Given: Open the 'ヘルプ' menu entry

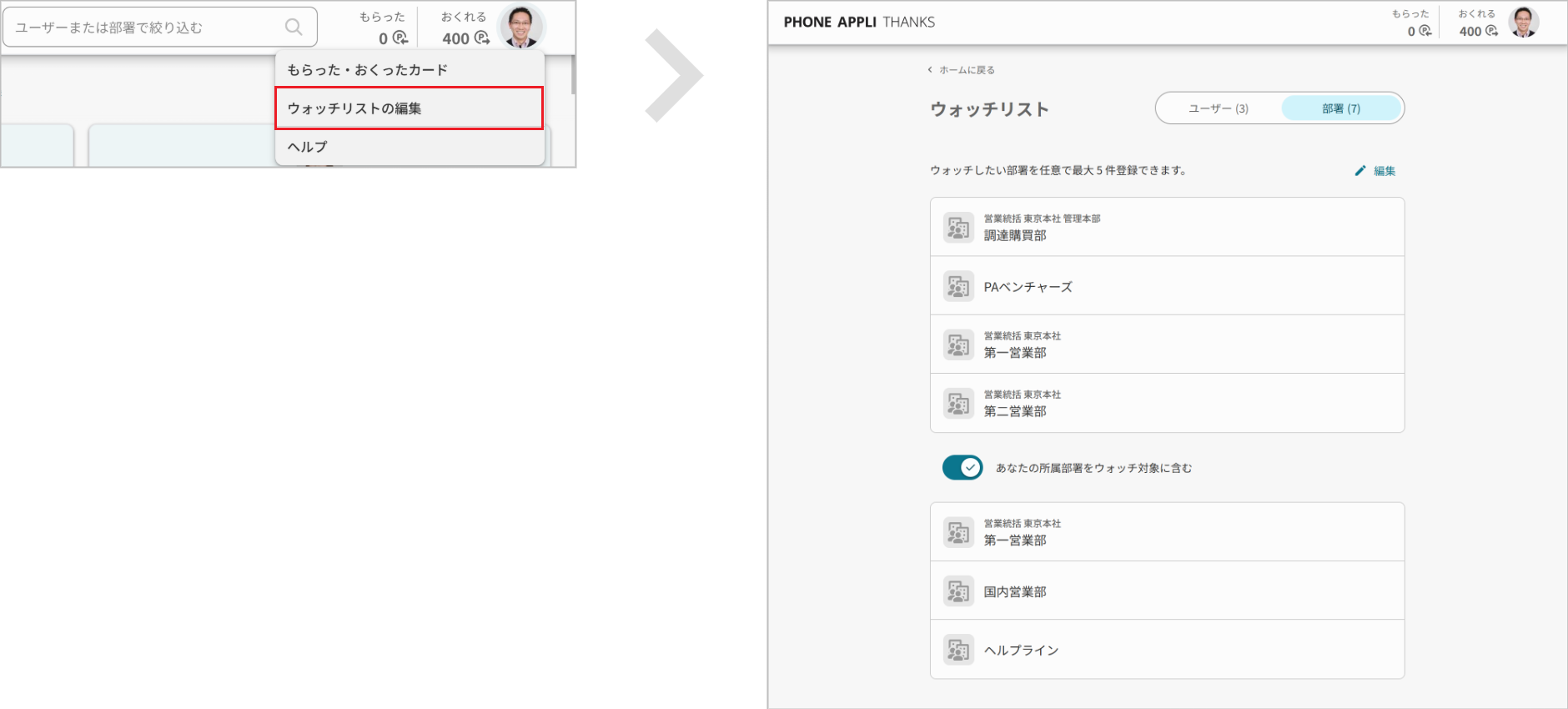Looking at the screenshot, I should 410,147.
